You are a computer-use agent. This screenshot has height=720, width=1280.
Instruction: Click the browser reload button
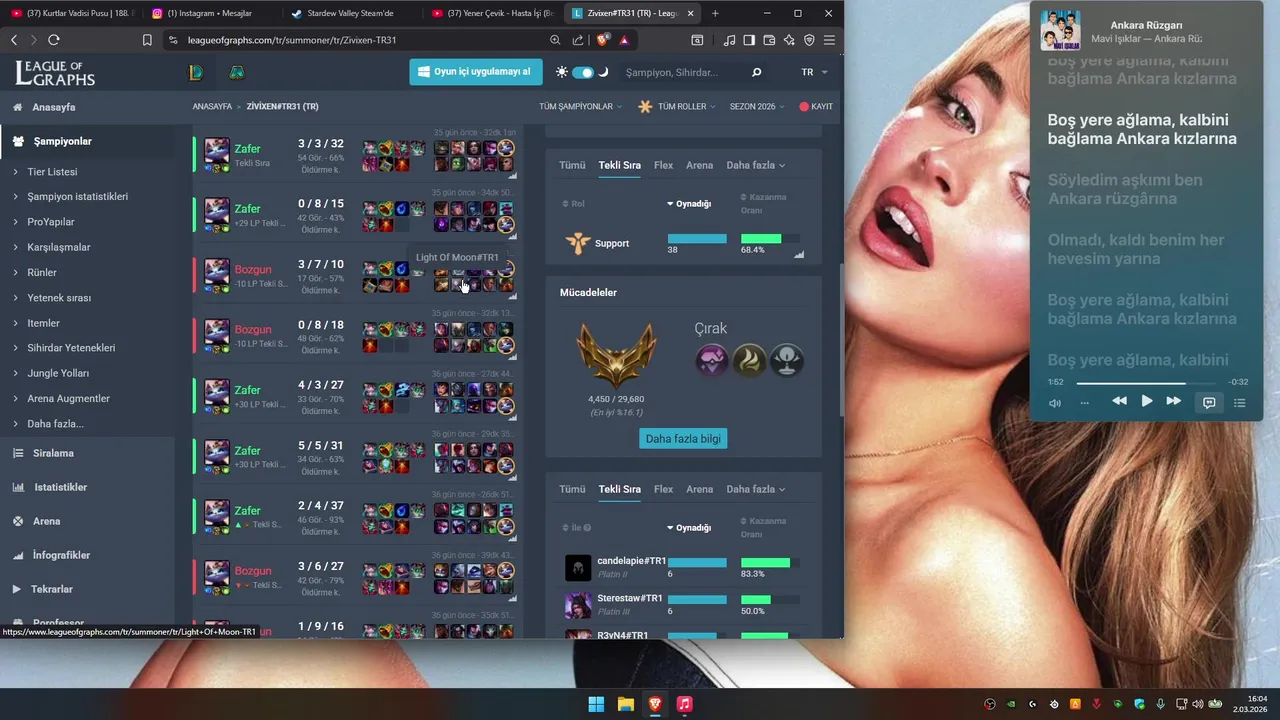[54, 40]
